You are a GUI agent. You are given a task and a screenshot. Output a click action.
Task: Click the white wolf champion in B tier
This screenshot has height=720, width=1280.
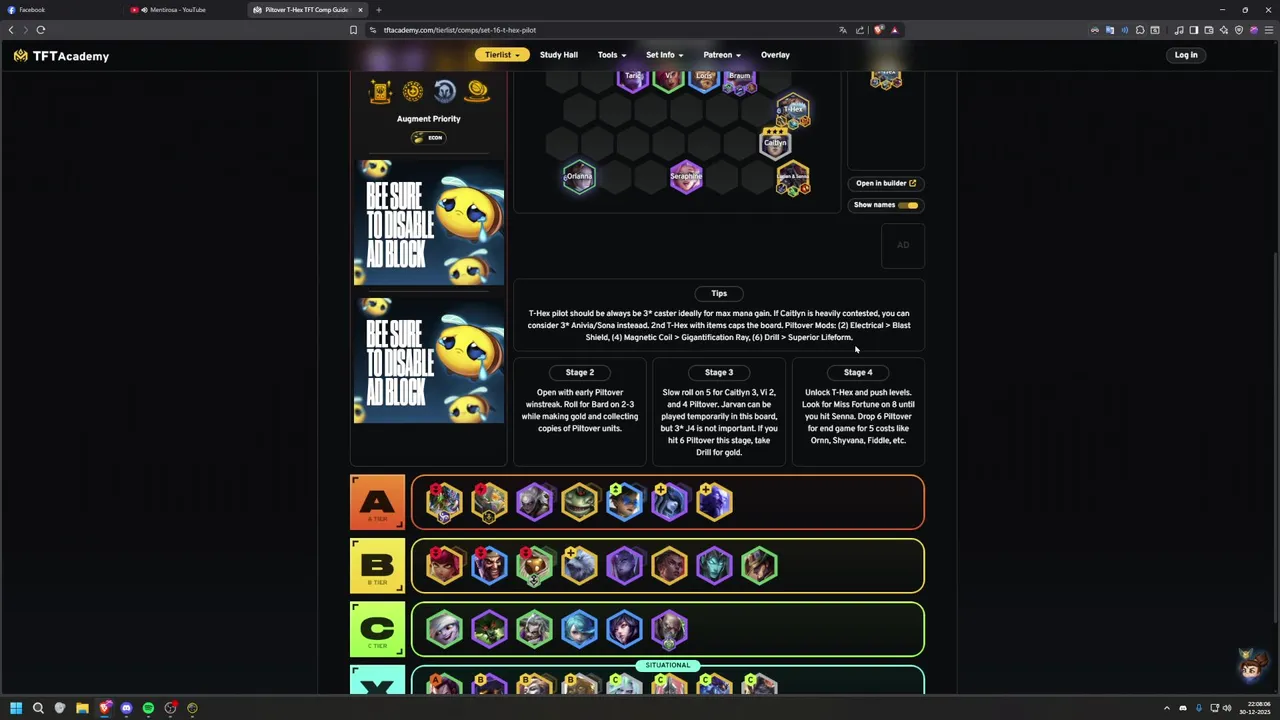(x=579, y=566)
